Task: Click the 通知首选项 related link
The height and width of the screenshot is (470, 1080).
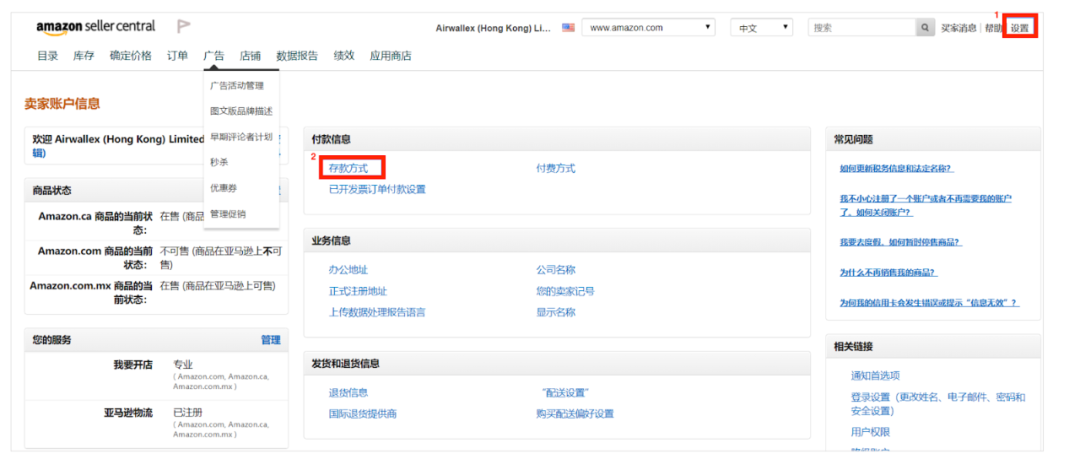Action: 875,376
